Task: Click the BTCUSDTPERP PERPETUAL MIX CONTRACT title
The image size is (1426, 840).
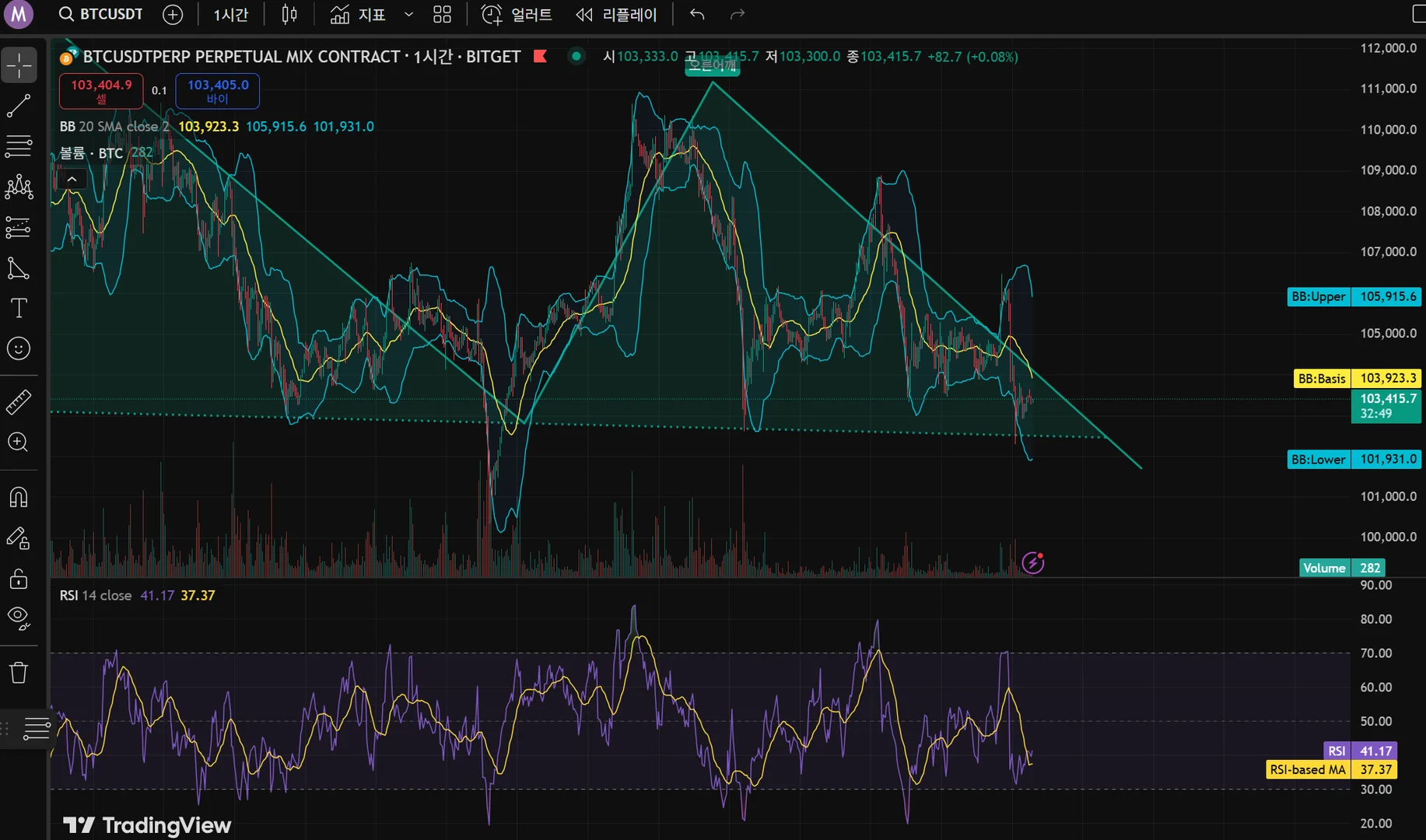Action: coord(302,57)
